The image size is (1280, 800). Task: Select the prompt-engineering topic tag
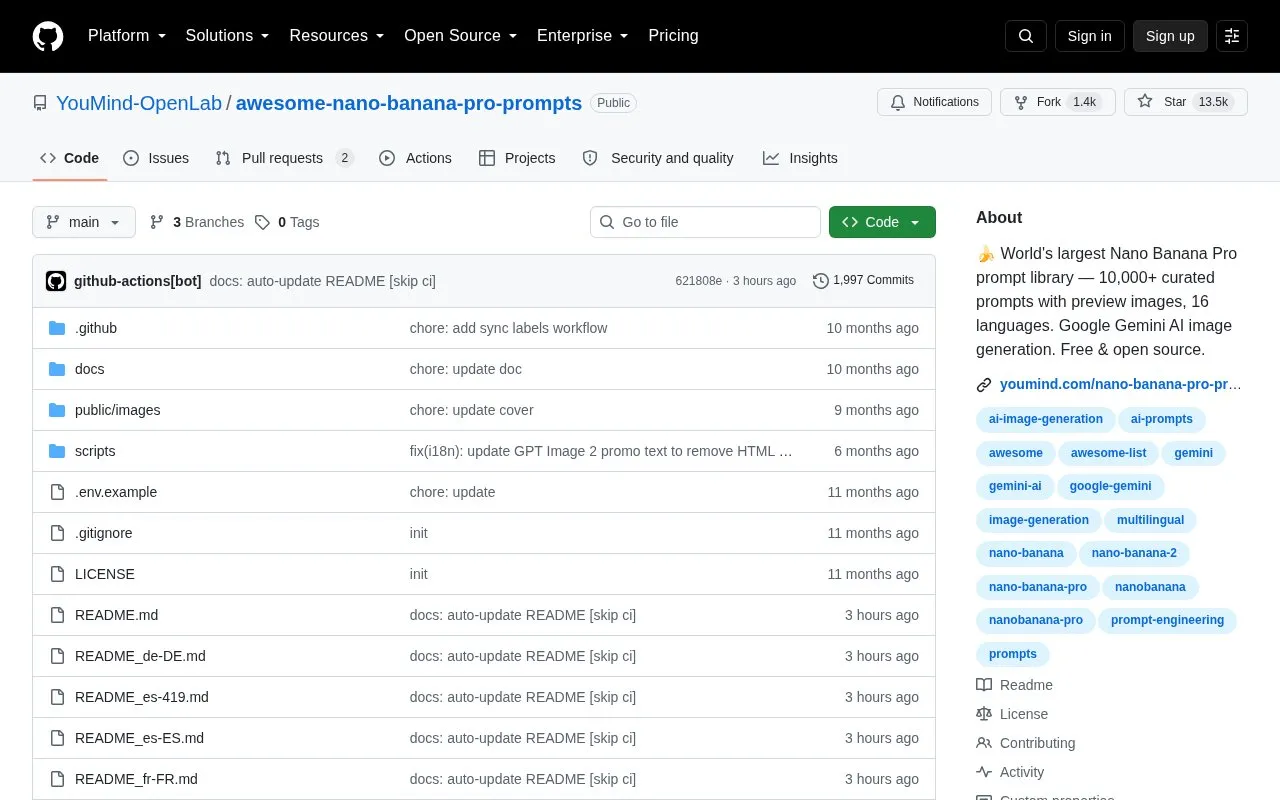pos(1167,620)
